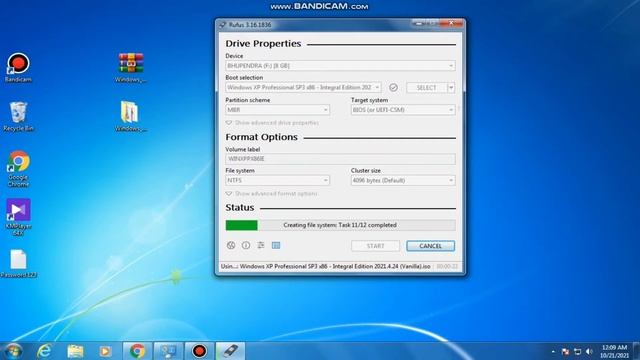Click the taskbar clock showing 12:09 AM
The width and height of the screenshot is (640, 360).
pyautogui.click(x=614, y=351)
